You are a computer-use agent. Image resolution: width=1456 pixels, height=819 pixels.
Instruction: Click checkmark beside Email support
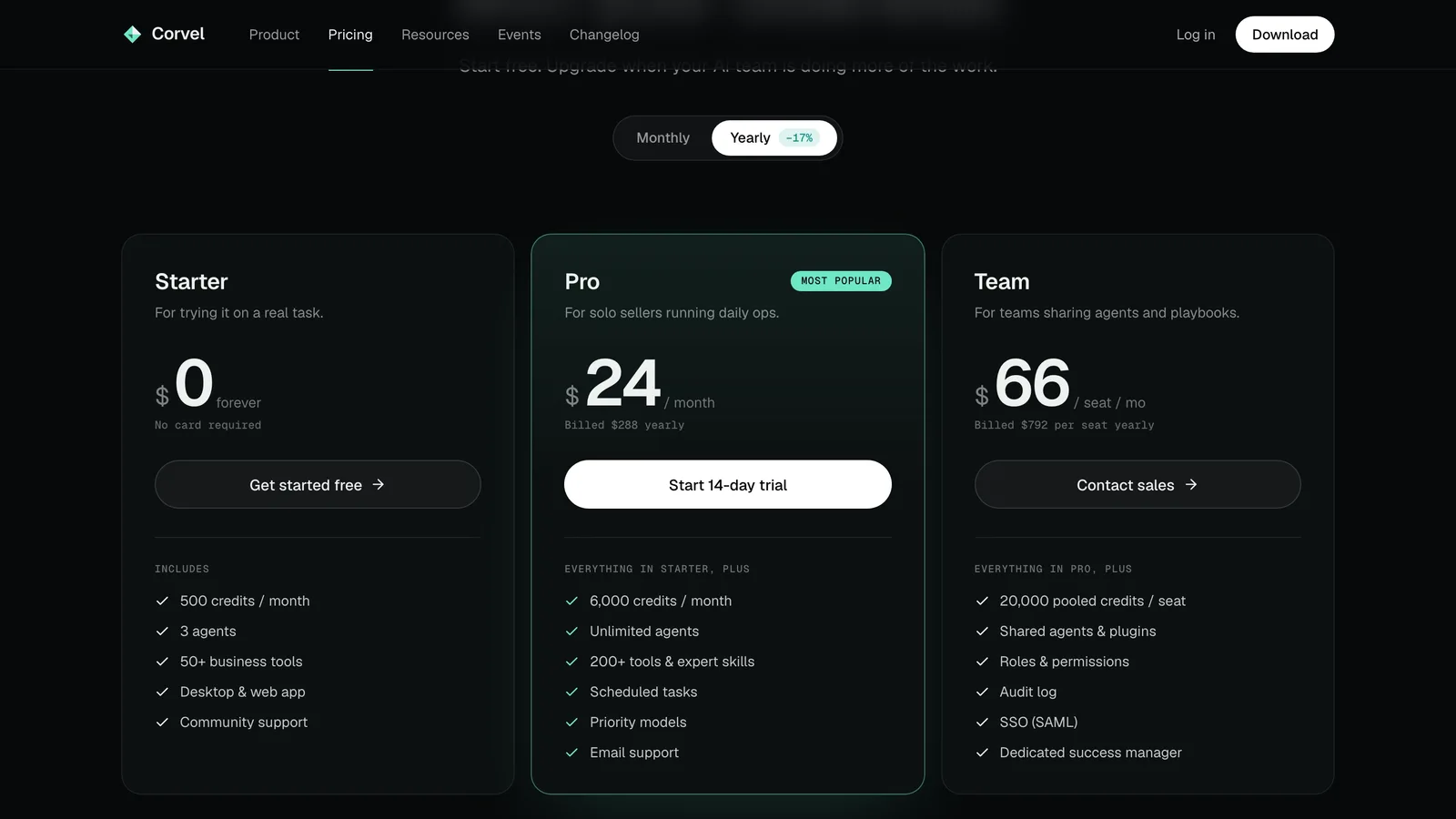pyautogui.click(x=571, y=753)
